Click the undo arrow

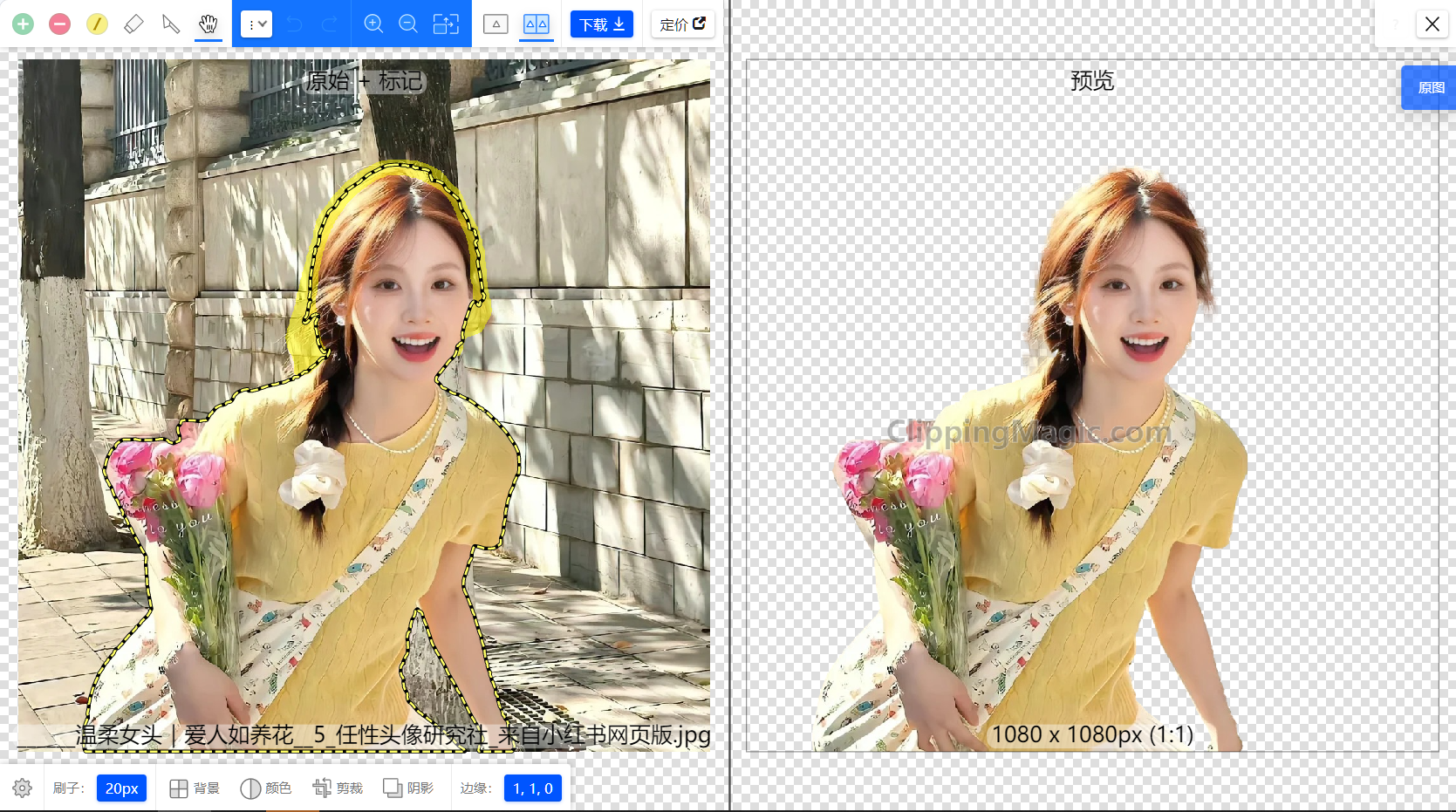[295, 24]
